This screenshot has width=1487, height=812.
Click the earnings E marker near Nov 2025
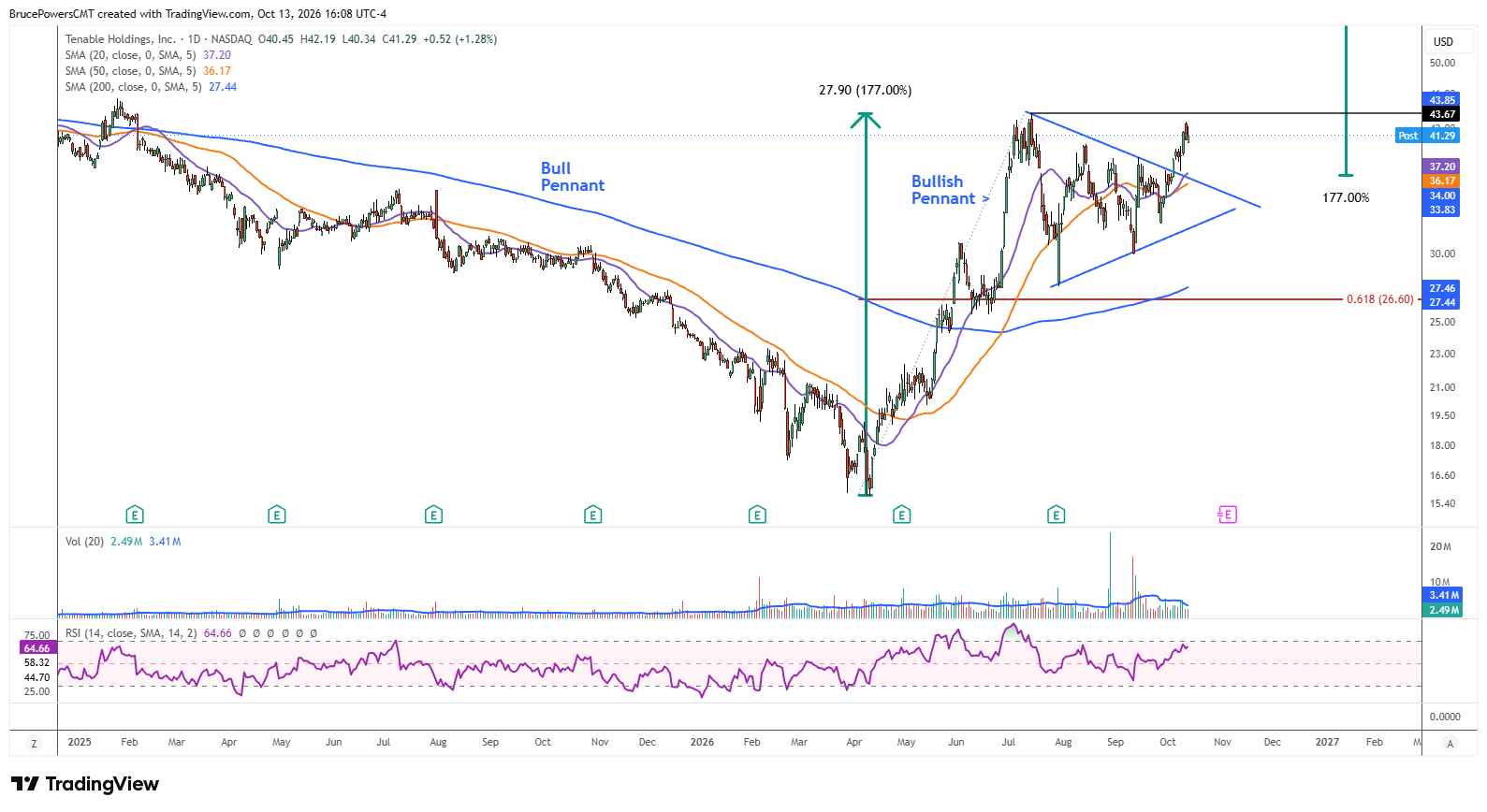coord(592,515)
